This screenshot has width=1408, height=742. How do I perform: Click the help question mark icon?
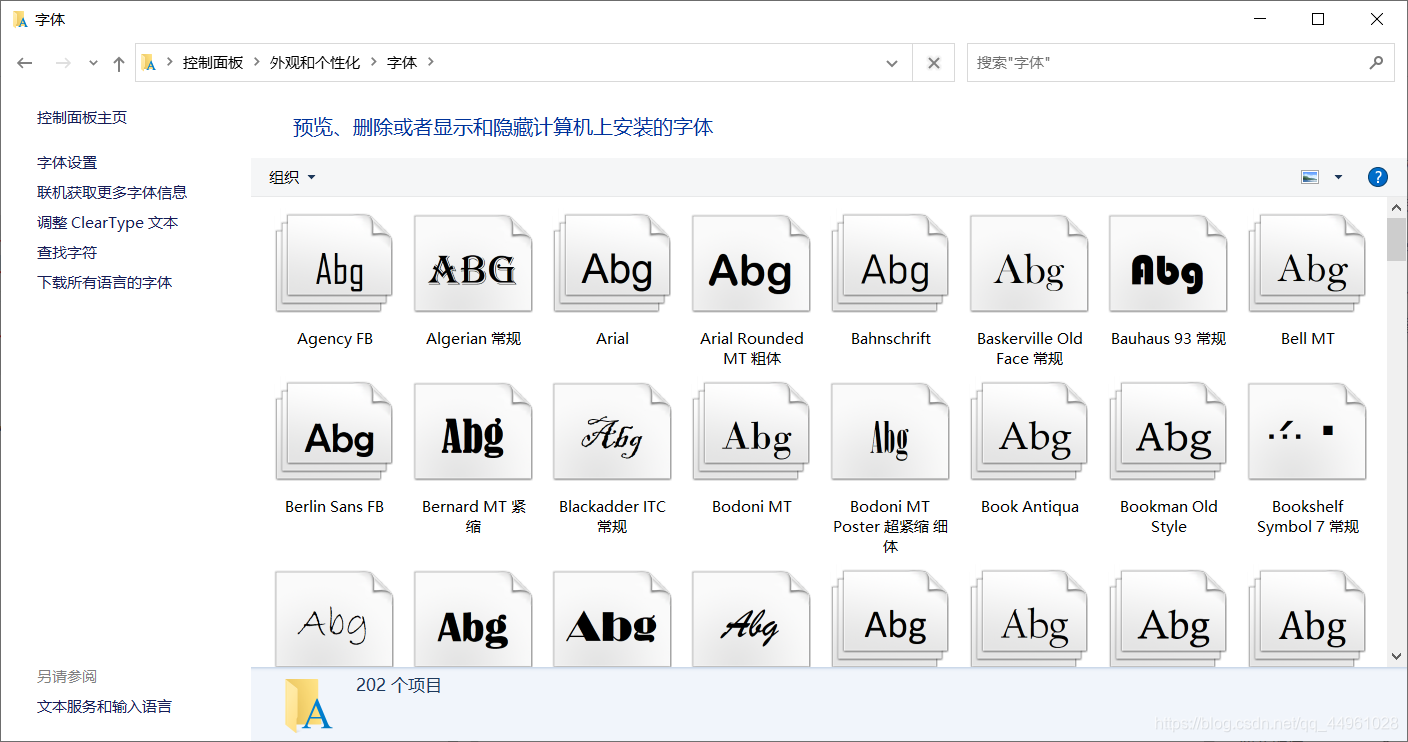tap(1377, 177)
